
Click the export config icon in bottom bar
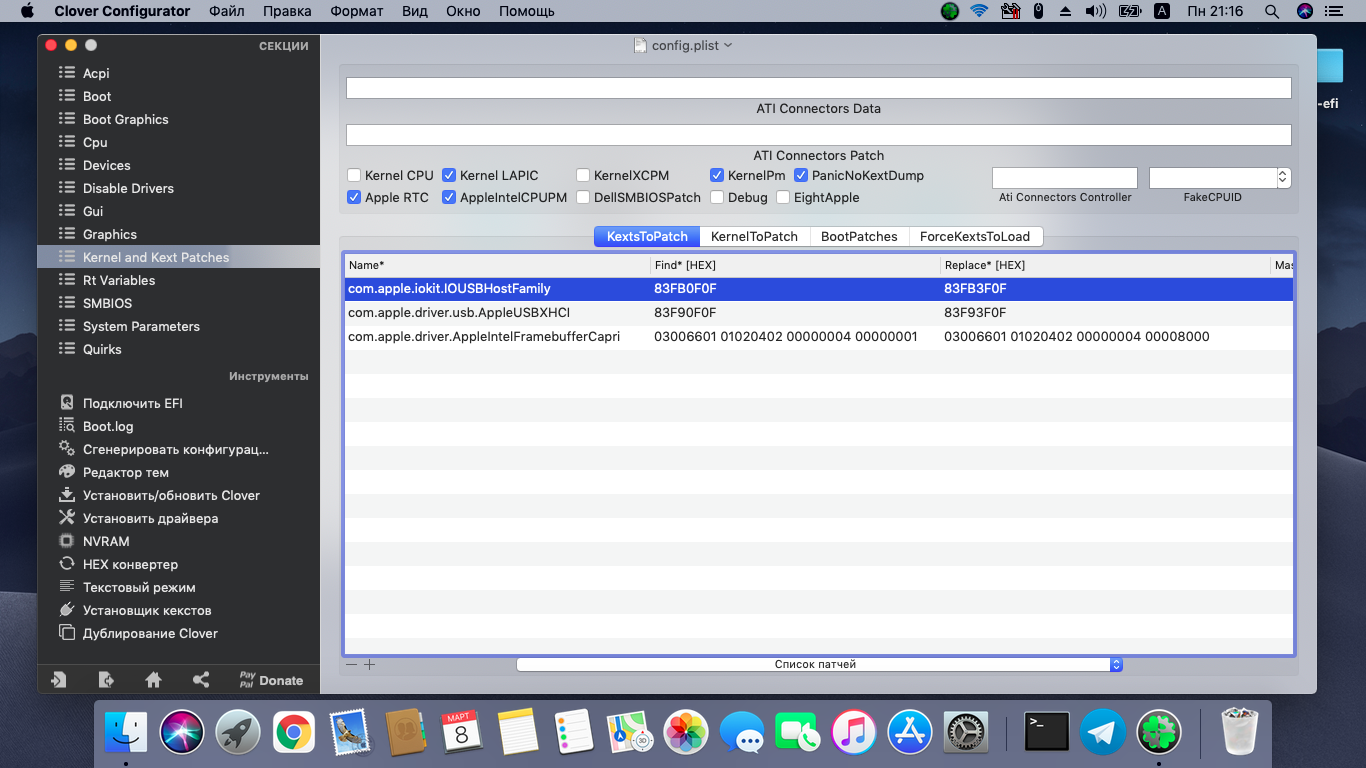106,680
